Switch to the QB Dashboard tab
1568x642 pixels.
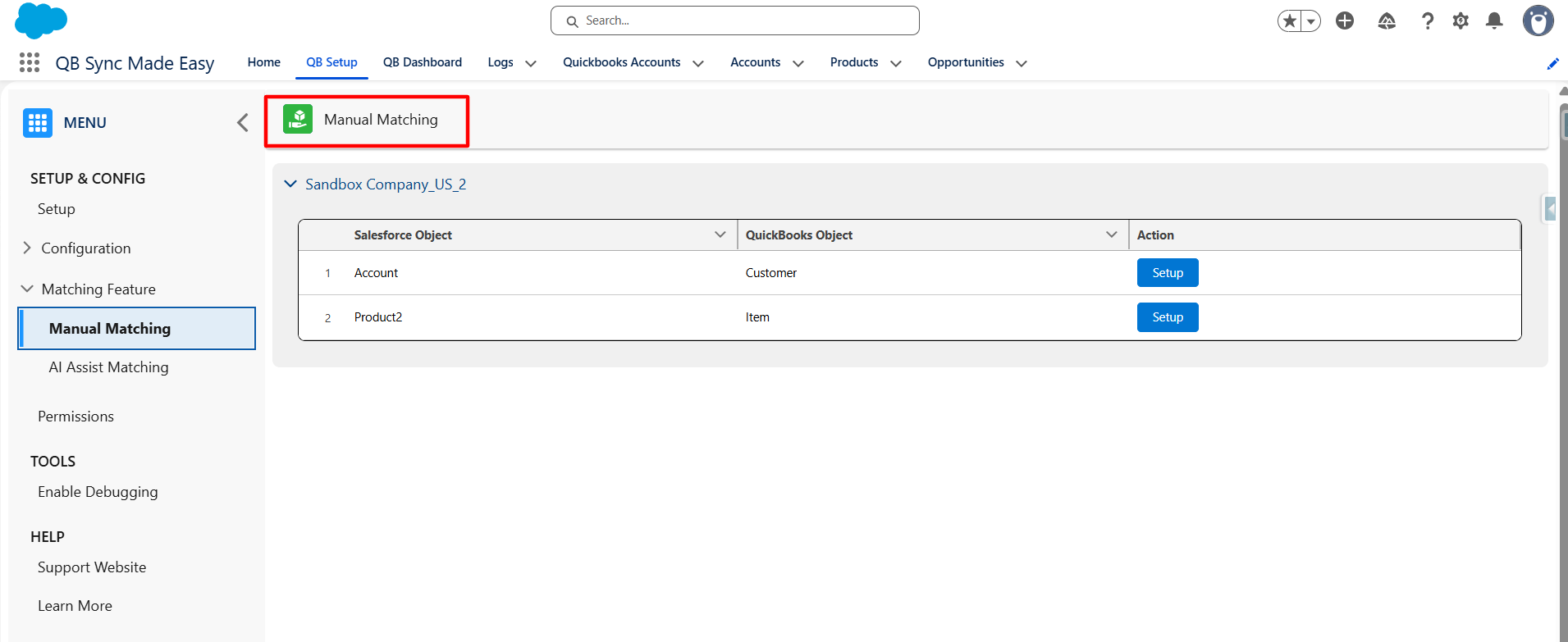[423, 62]
